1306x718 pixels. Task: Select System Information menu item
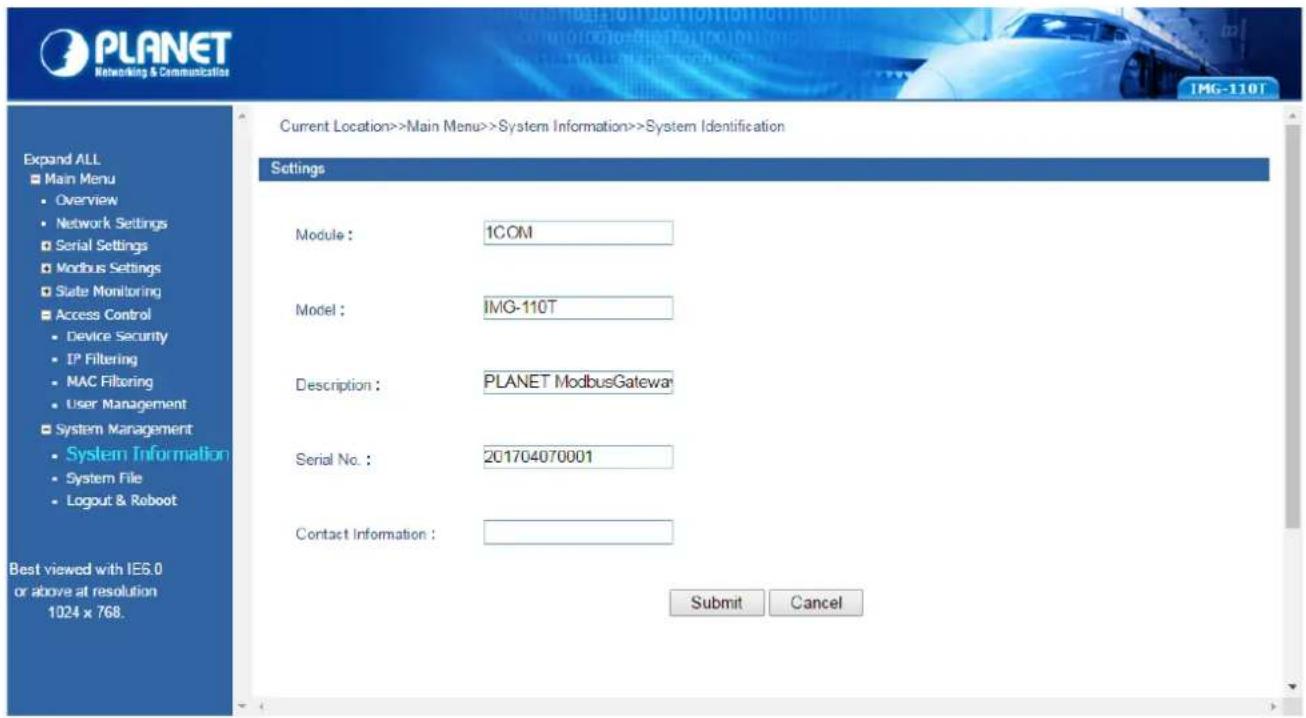point(147,454)
